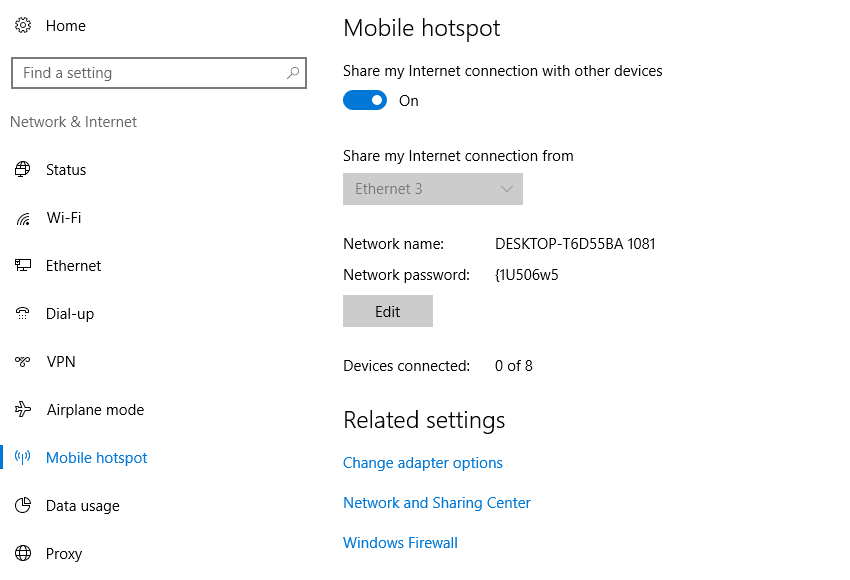Click the Home gear icon
The width and height of the screenshot is (850, 580).
click(23, 25)
